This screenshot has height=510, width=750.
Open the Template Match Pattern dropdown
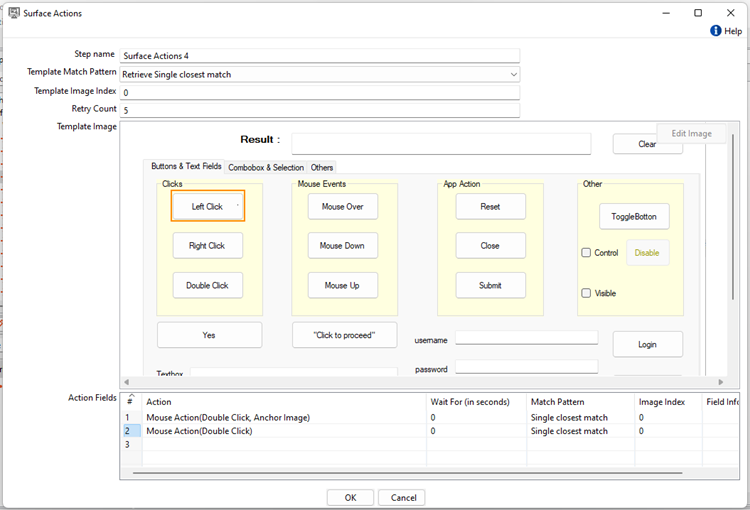513,74
